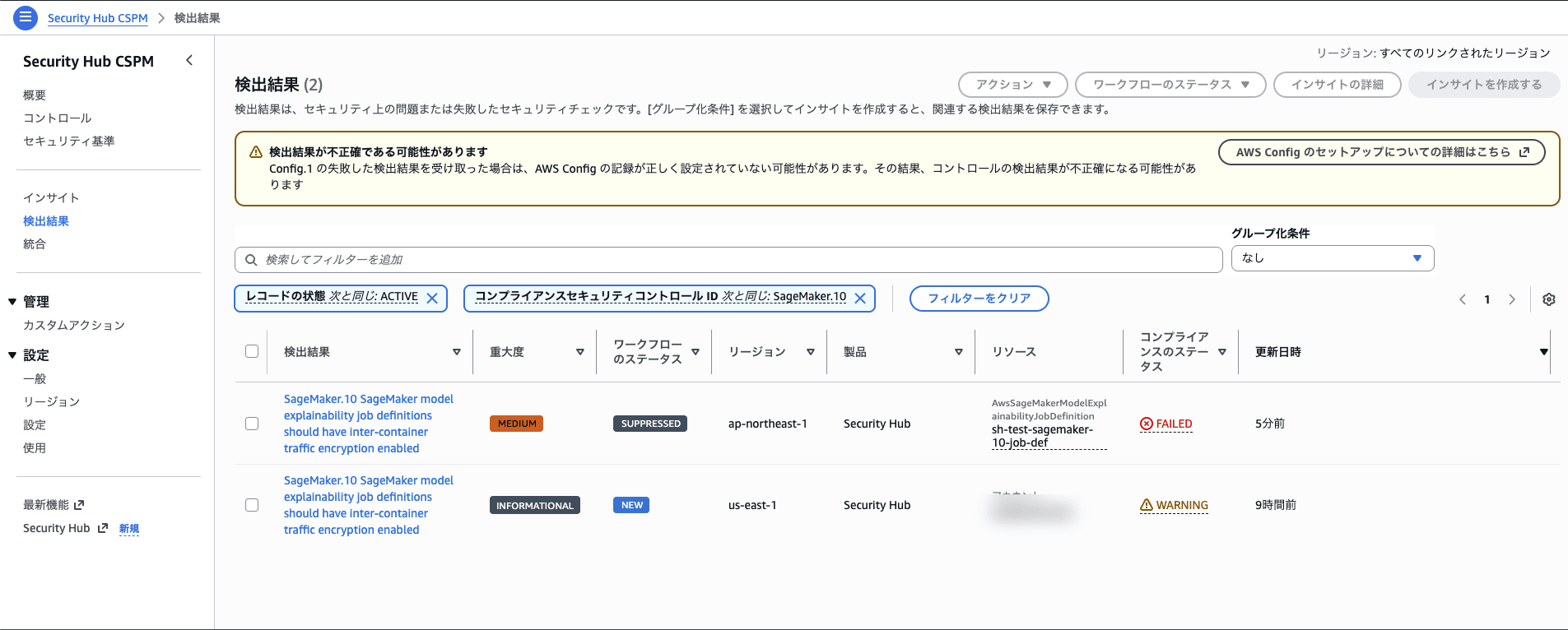Open カスタムアクション in the sidebar
Image resolution: width=1568 pixels, height=630 pixels.
click(74, 326)
